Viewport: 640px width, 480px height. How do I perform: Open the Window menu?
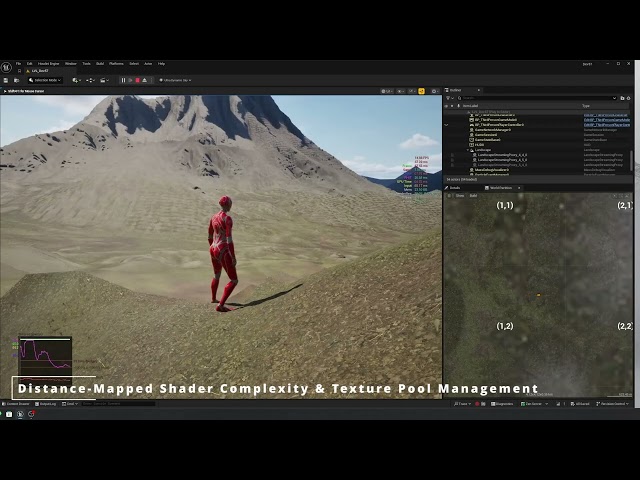(x=71, y=64)
